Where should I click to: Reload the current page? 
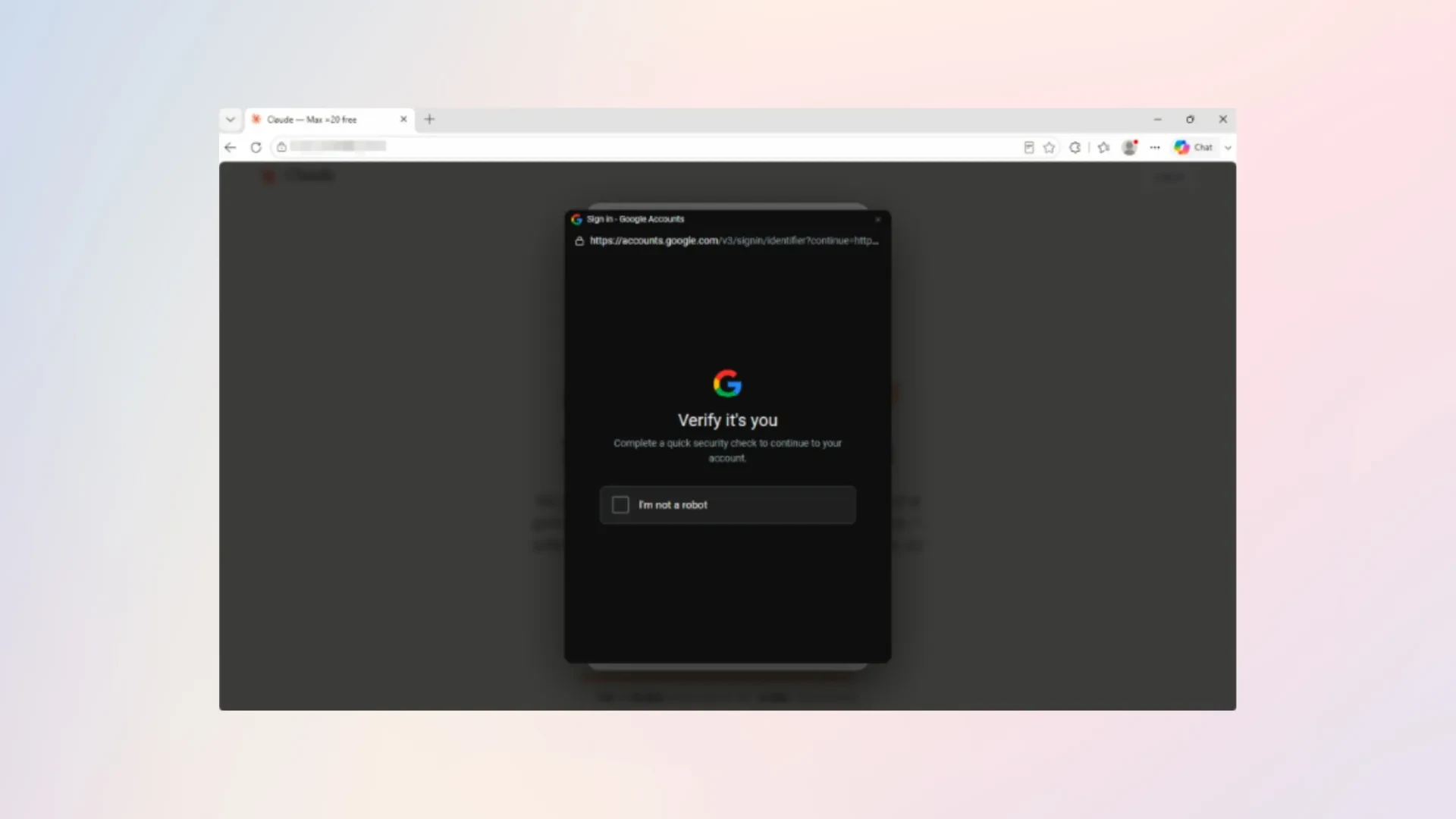[x=256, y=148]
